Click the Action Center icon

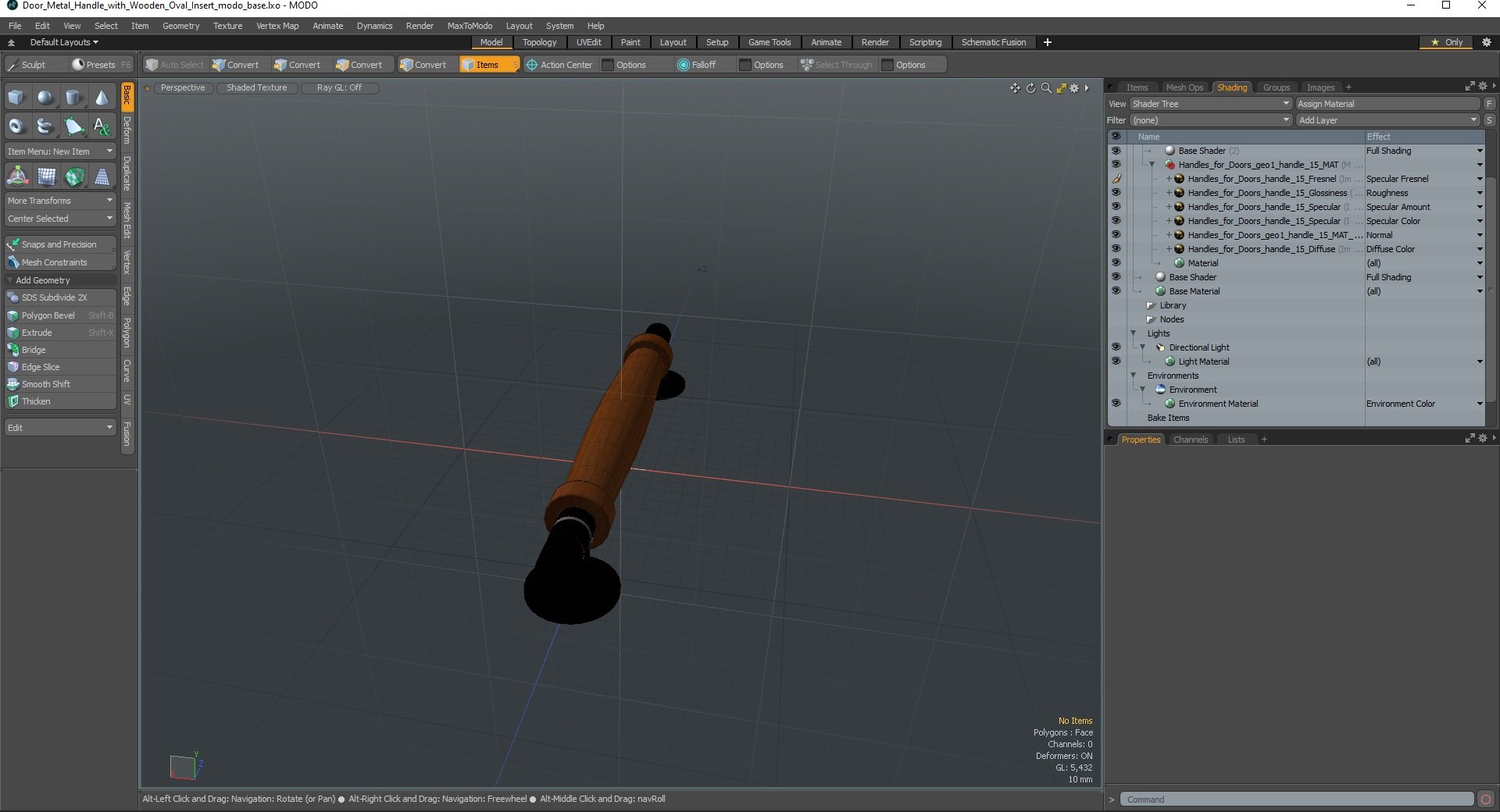[x=532, y=65]
